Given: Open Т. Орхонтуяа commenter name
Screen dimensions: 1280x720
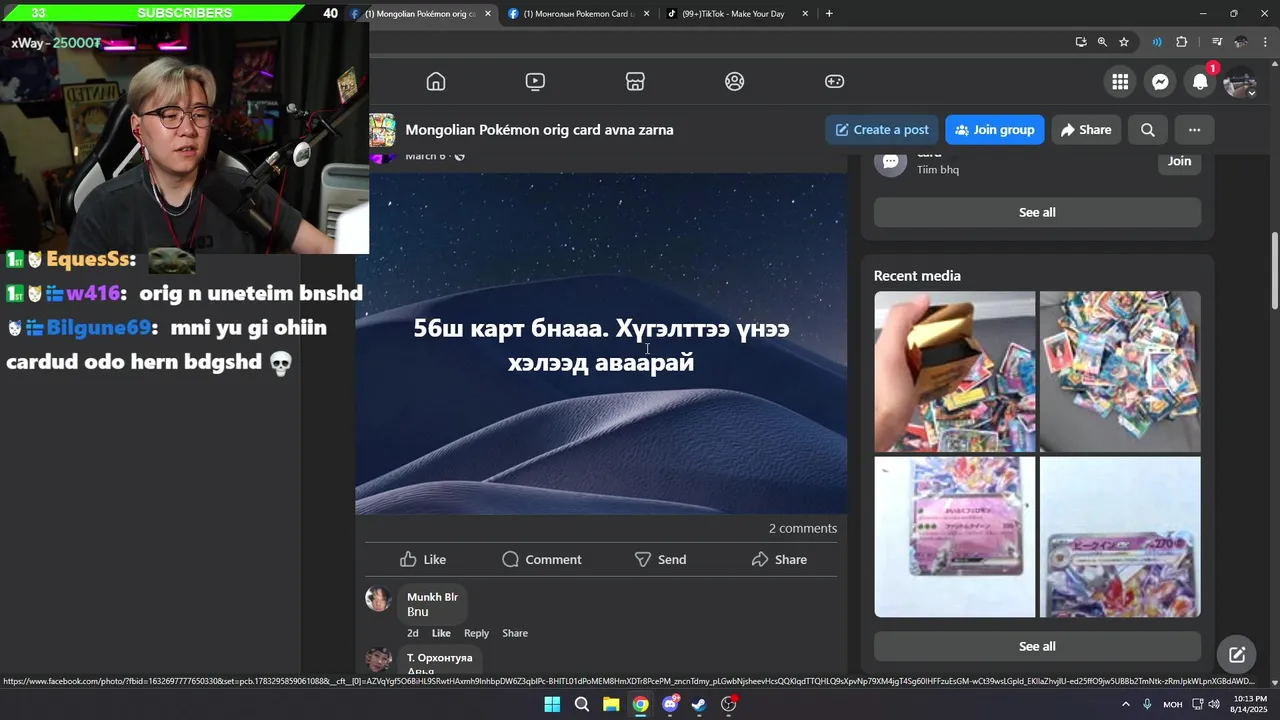Looking at the screenshot, I should tap(439, 658).
